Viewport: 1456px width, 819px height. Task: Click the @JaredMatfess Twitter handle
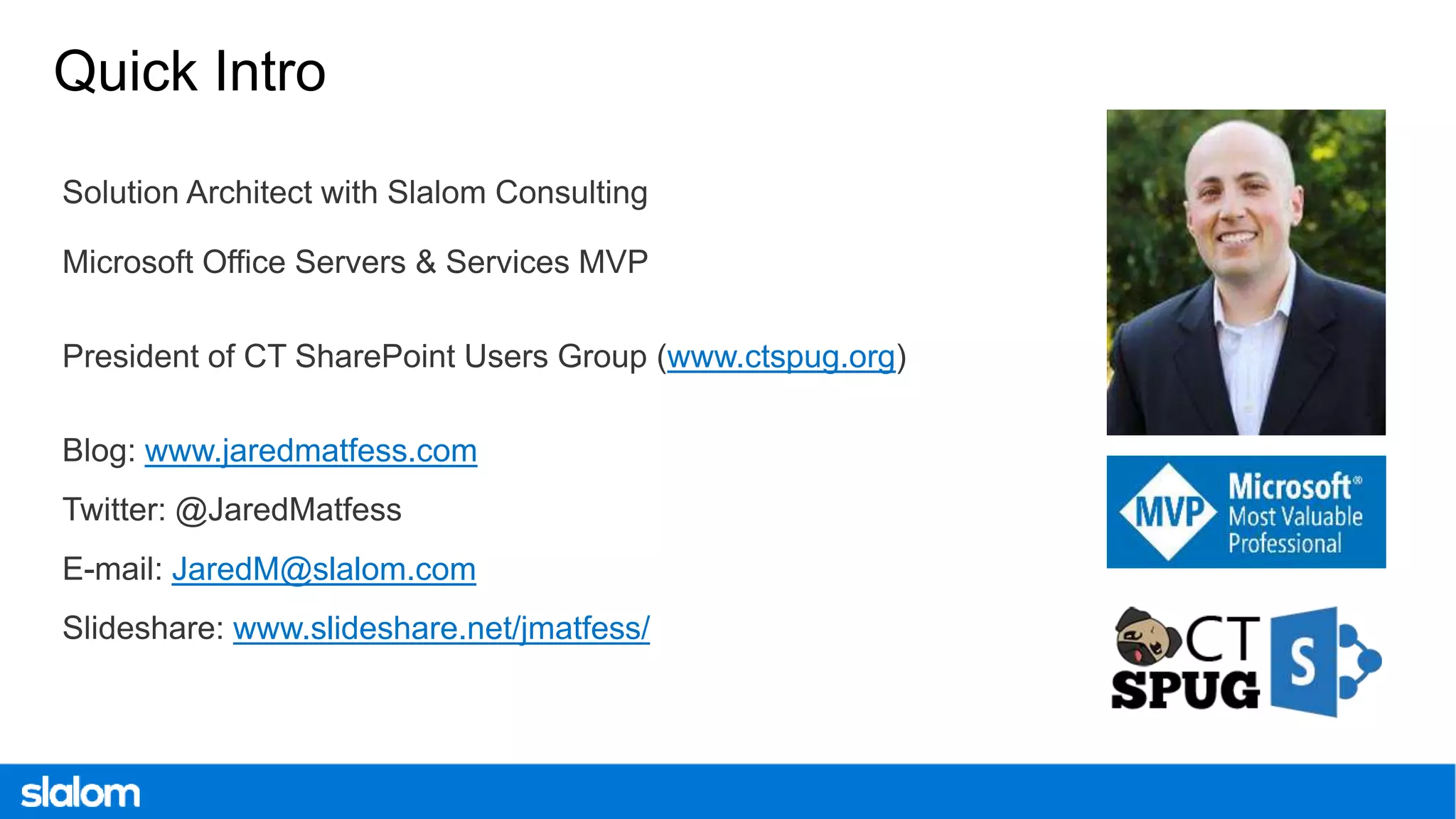[288, 510]
